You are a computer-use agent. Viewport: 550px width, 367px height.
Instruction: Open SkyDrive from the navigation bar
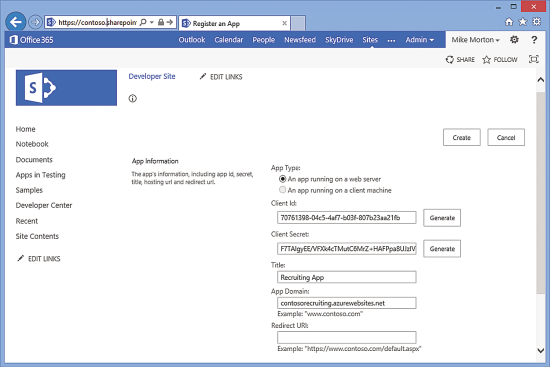[x=339, y=40]
